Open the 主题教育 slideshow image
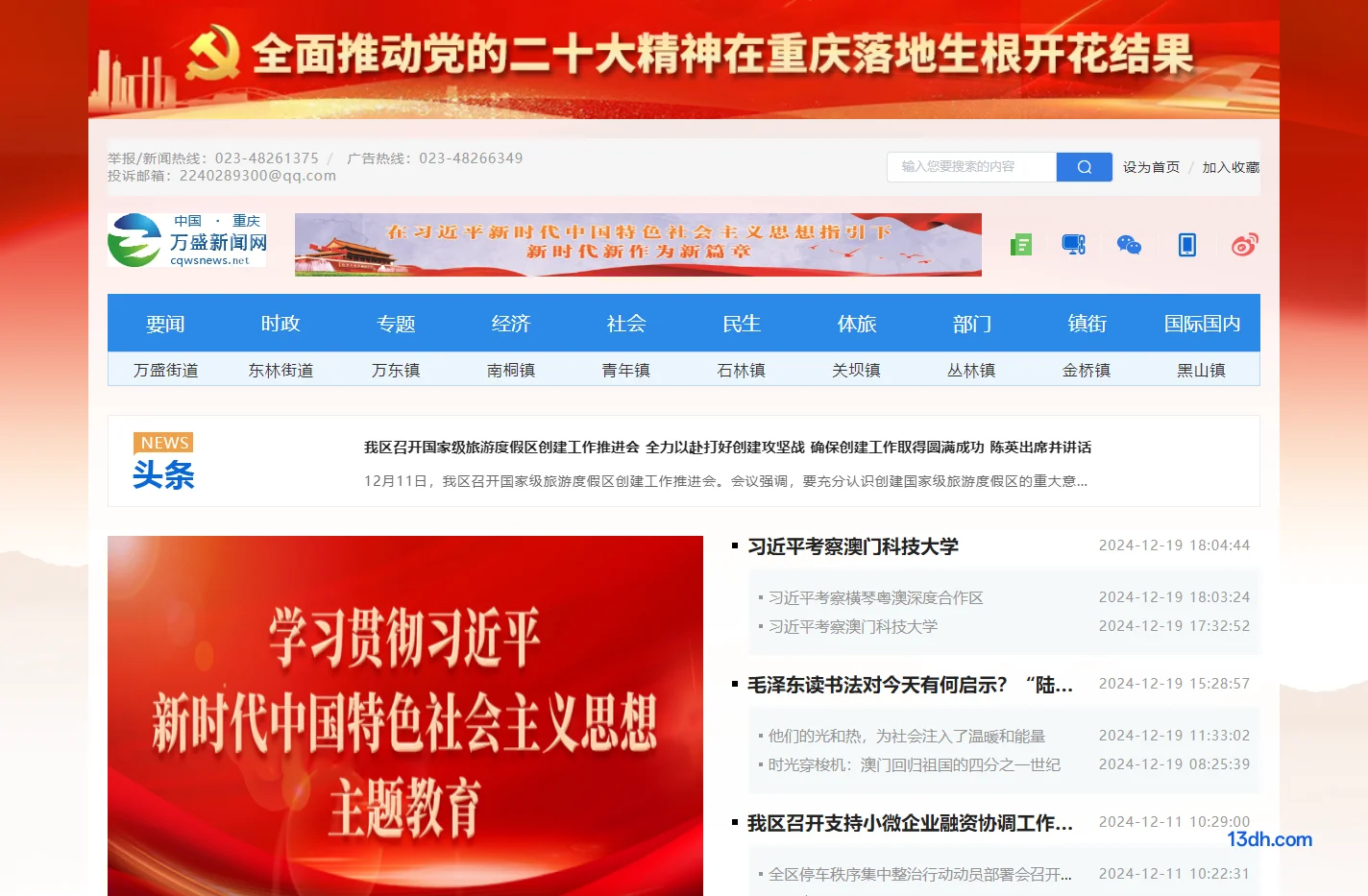 [405, 715]
